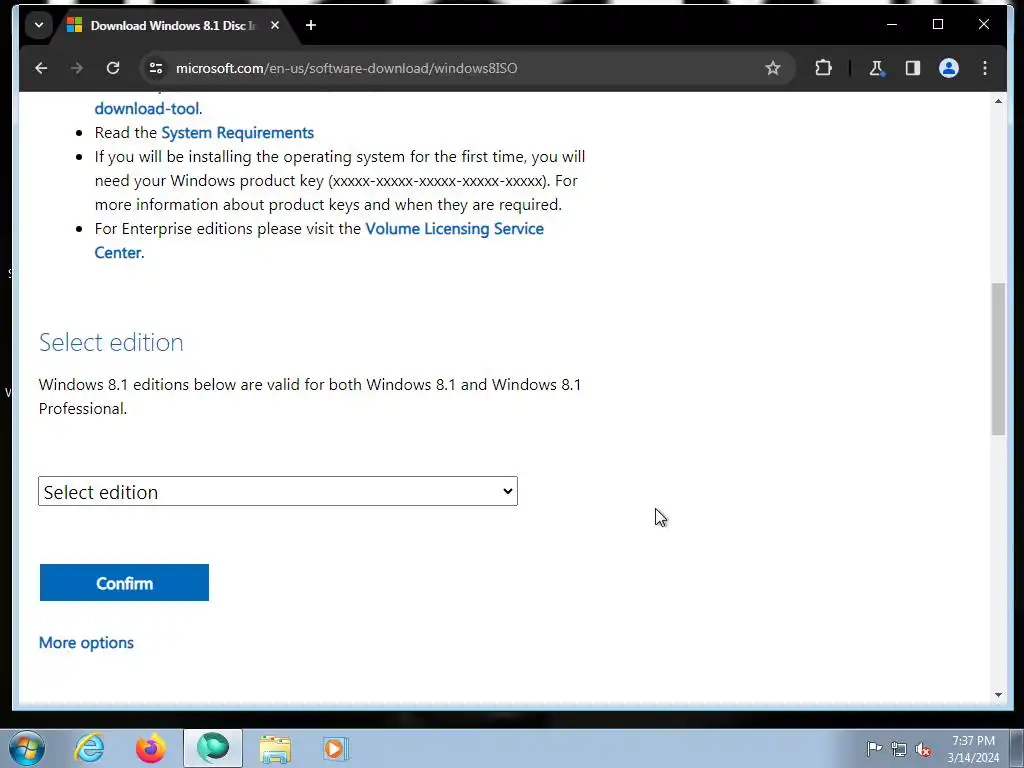Open the Chrome extensions puzzle icon

click(824, 68)
